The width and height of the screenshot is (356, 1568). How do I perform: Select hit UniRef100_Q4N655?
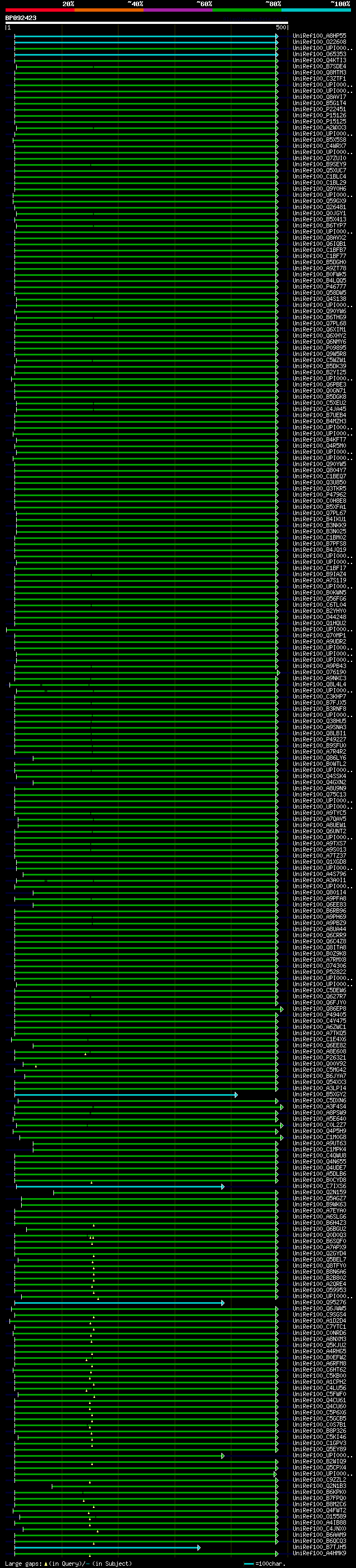(319, 1162)
